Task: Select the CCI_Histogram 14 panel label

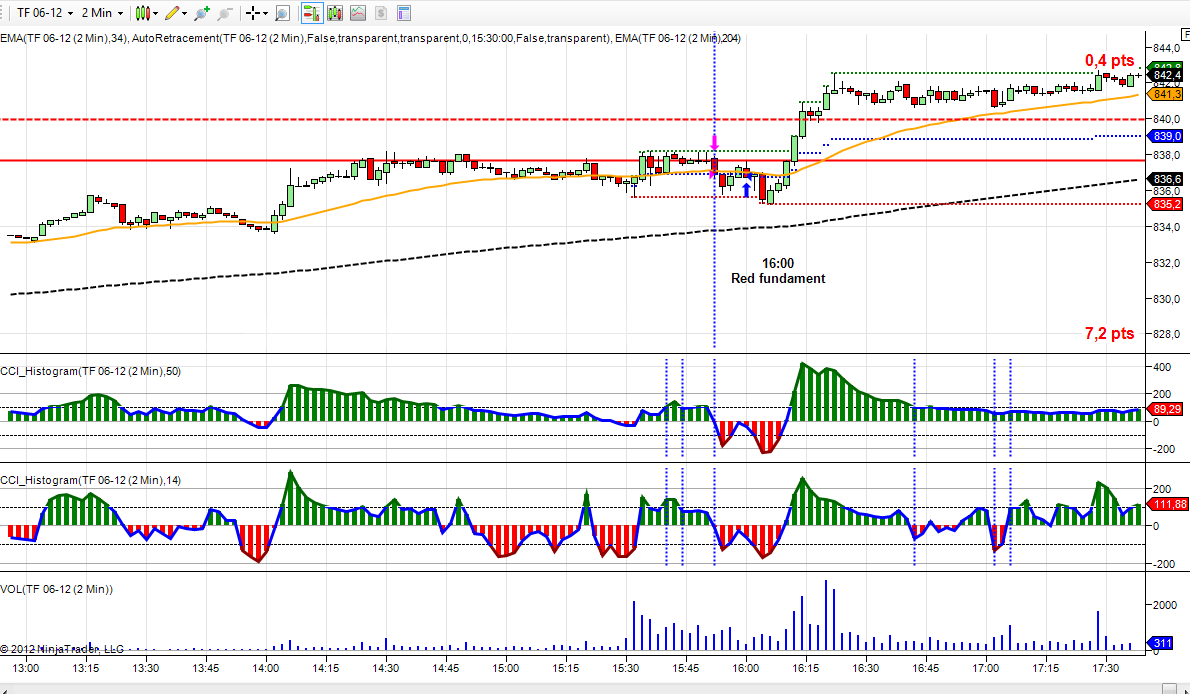Action: [90, 480]
